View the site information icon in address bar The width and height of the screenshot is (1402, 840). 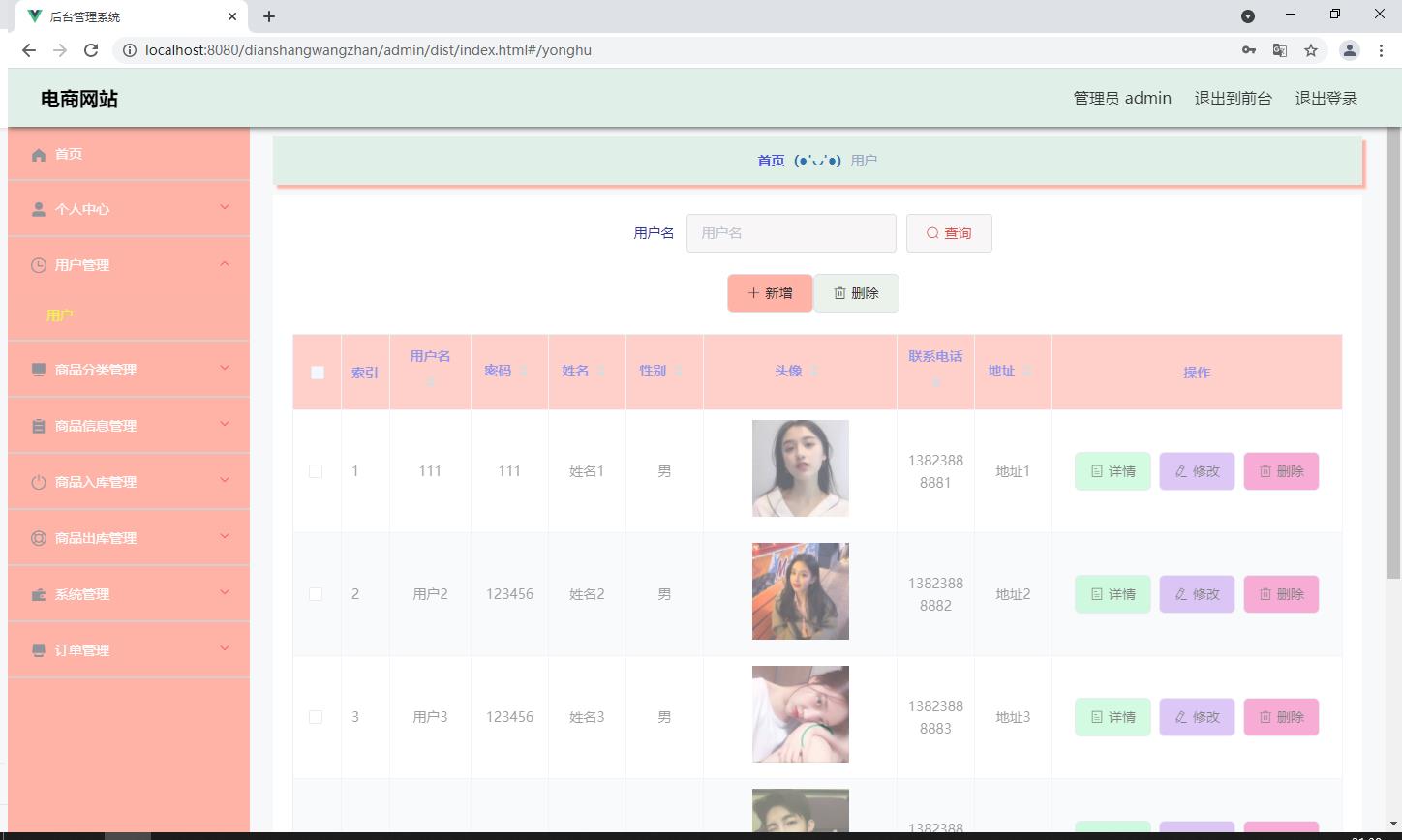129,50
